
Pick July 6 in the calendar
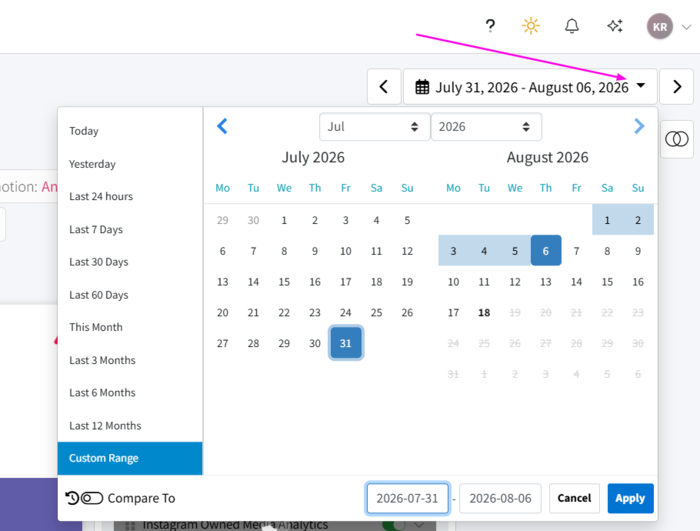coord(222,251)
